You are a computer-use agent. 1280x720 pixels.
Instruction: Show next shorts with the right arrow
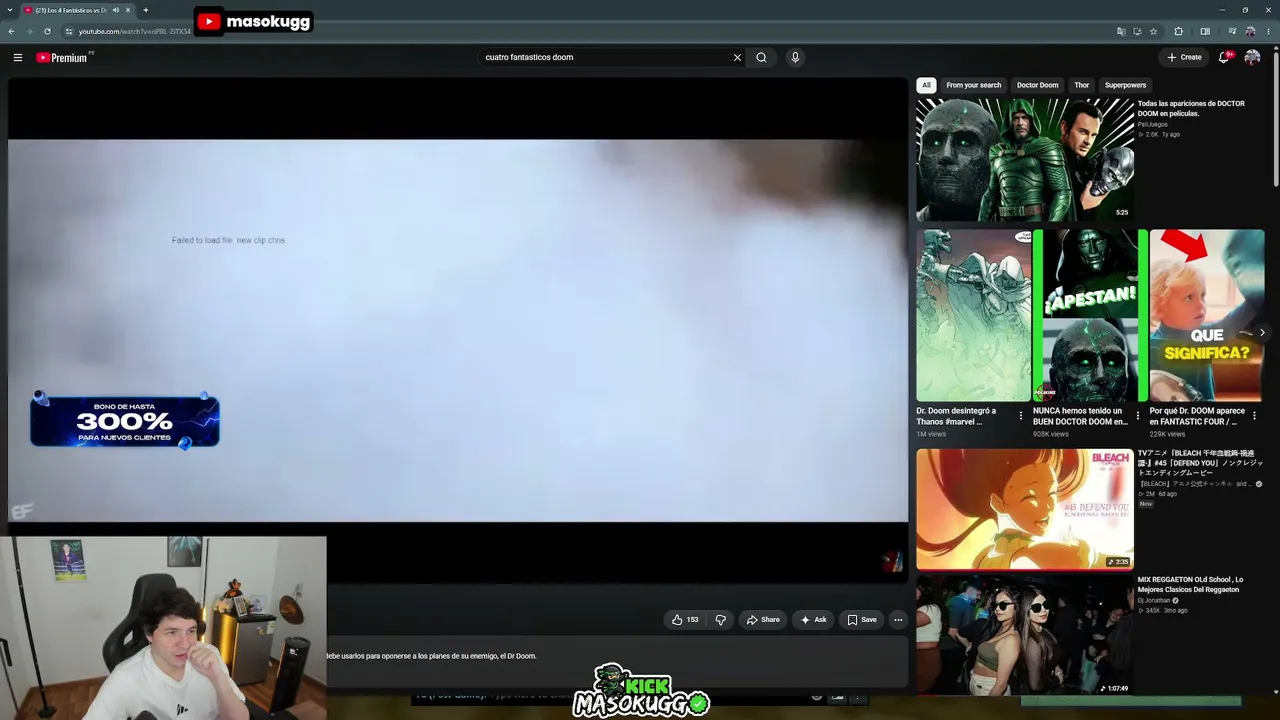click(1262, 333)
